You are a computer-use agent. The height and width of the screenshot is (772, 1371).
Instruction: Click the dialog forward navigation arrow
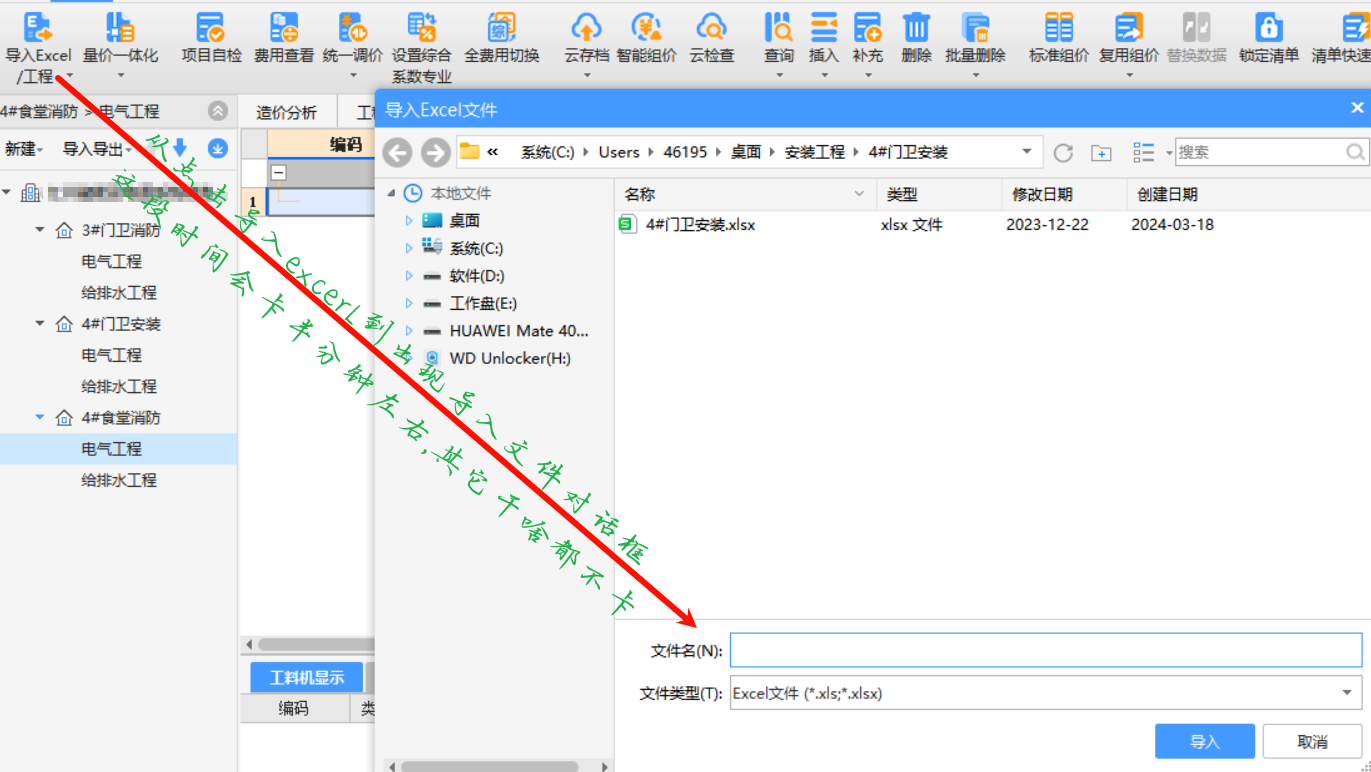(435, 152)
